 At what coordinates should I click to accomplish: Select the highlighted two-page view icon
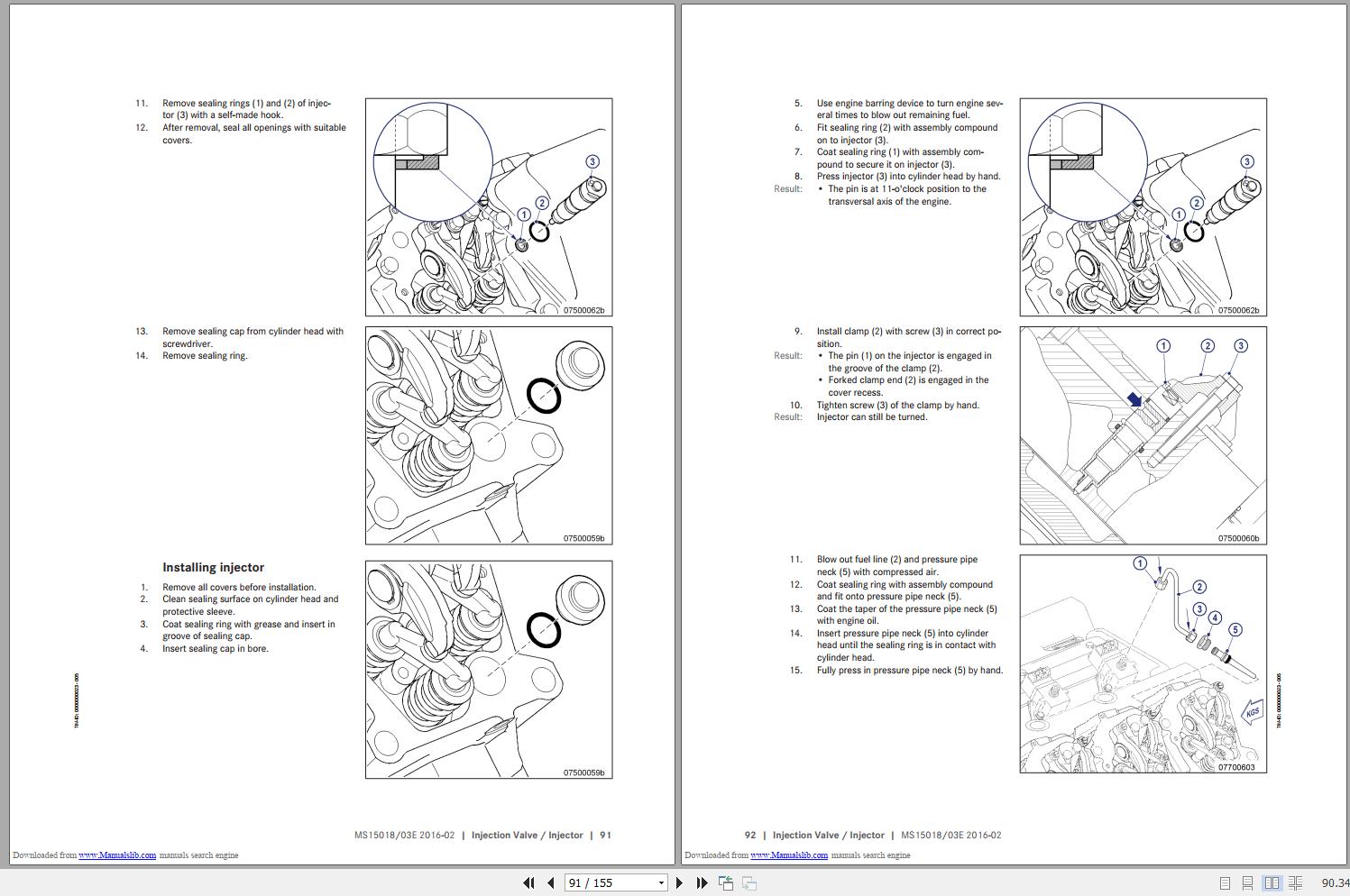1272,883
